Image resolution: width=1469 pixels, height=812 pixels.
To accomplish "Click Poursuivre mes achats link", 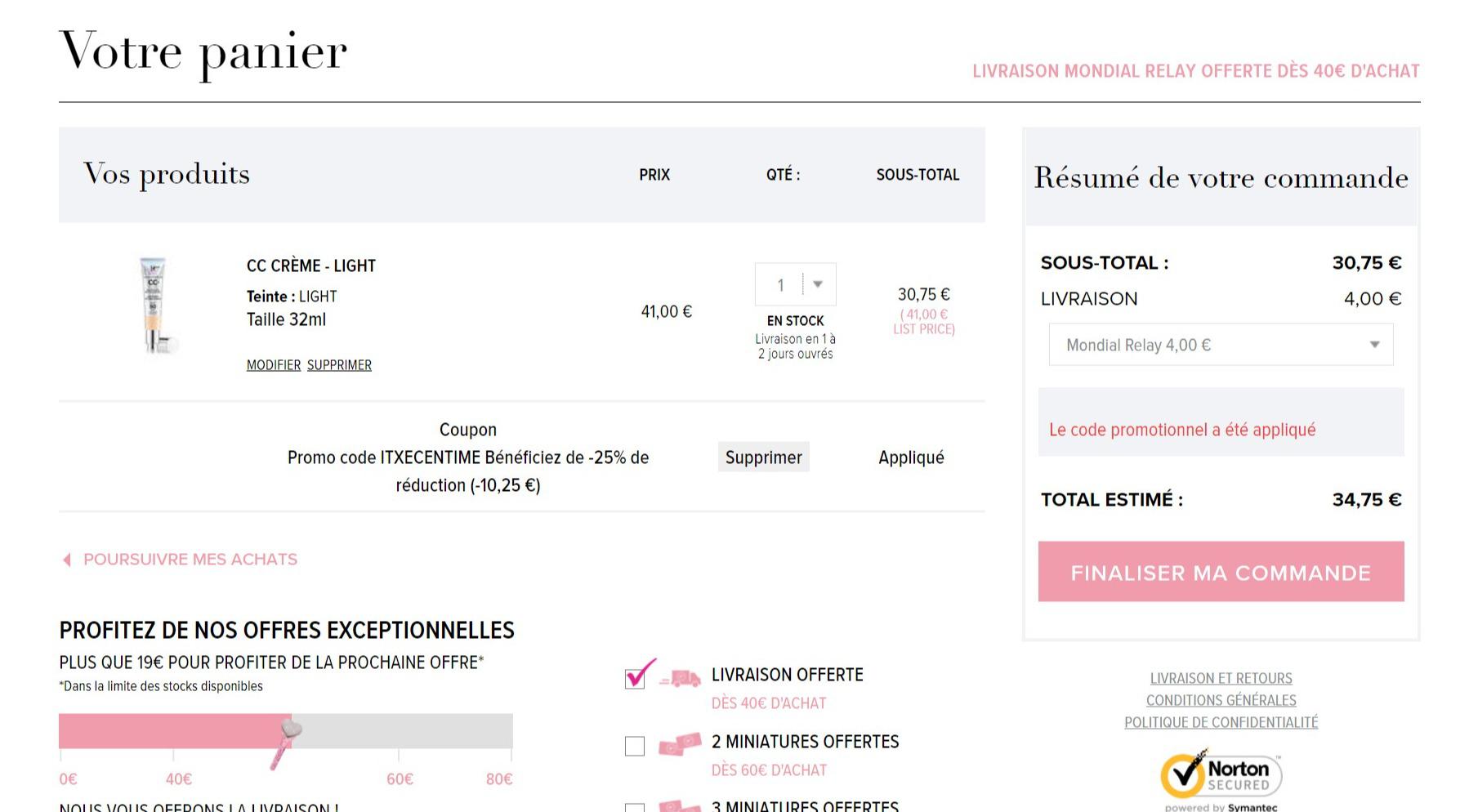I will pos(190,560).
